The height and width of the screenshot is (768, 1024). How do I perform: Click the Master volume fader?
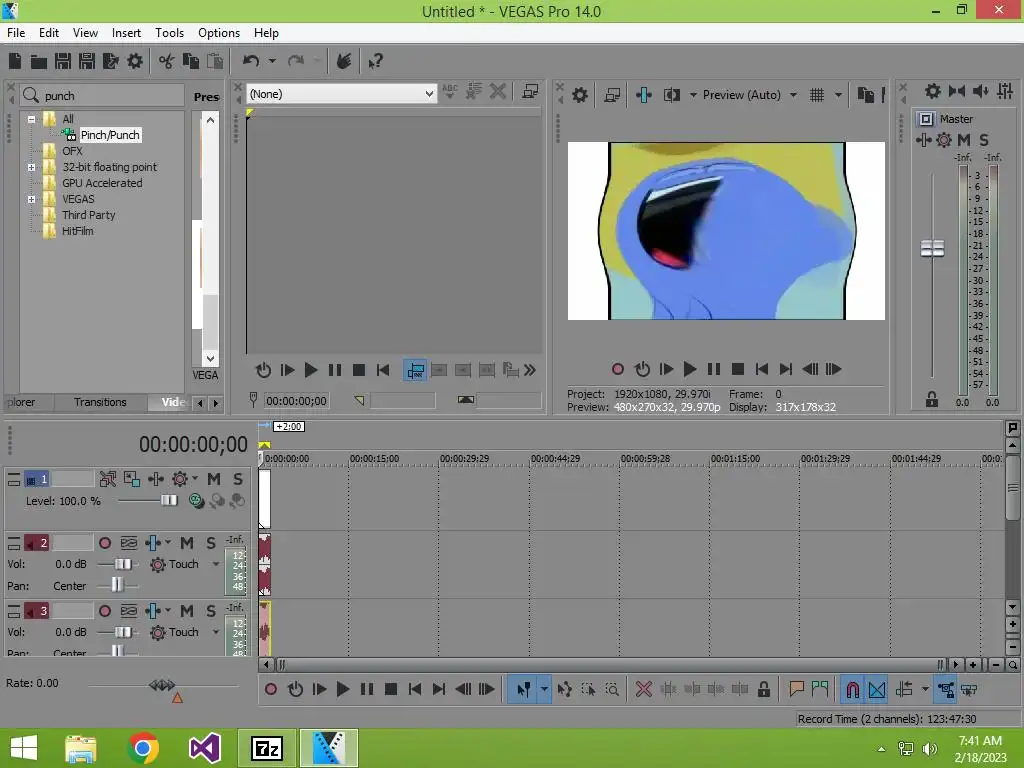tap(933, 248)
